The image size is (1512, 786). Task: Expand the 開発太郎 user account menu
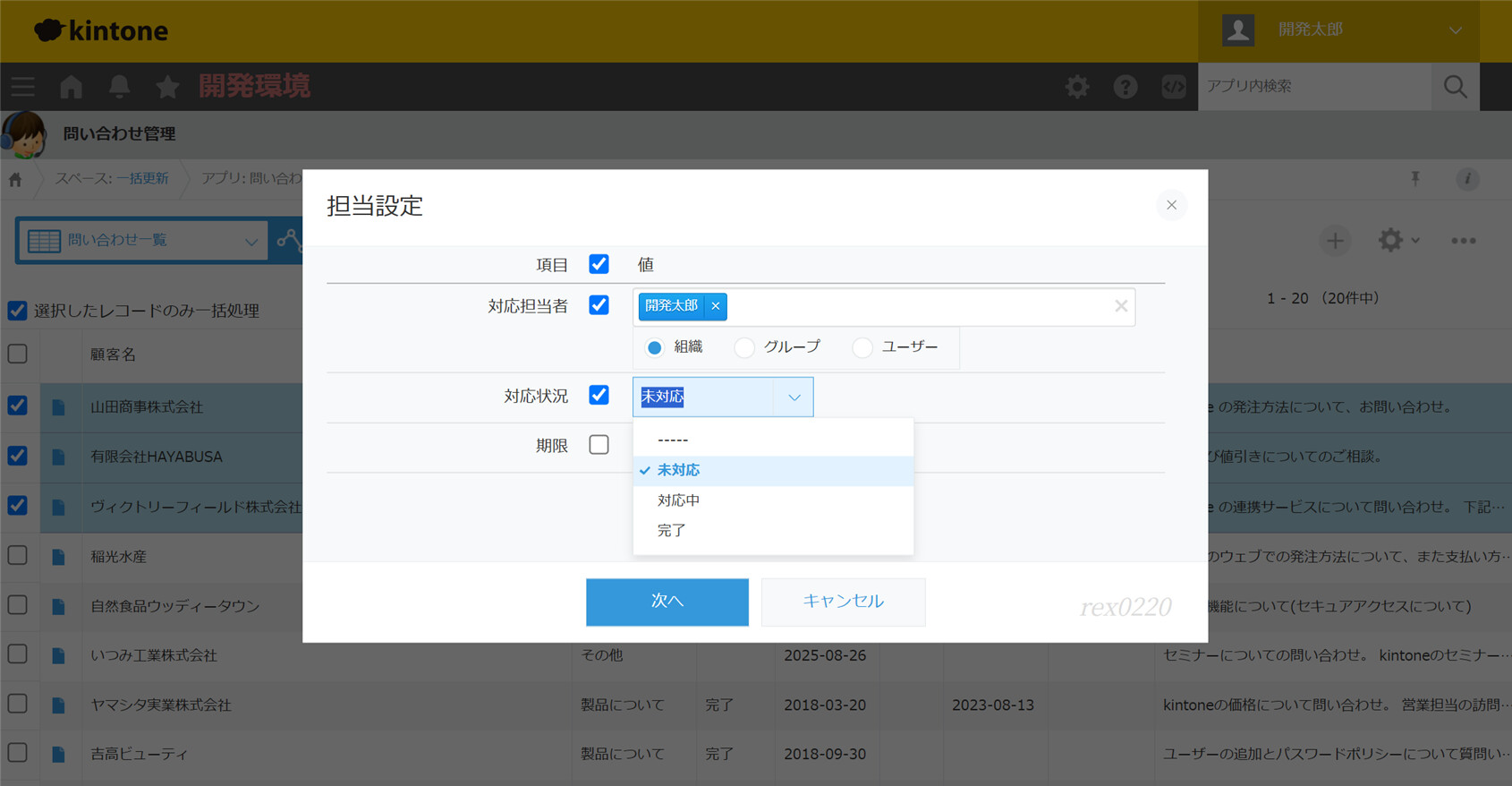click(x=1455, y=30)
